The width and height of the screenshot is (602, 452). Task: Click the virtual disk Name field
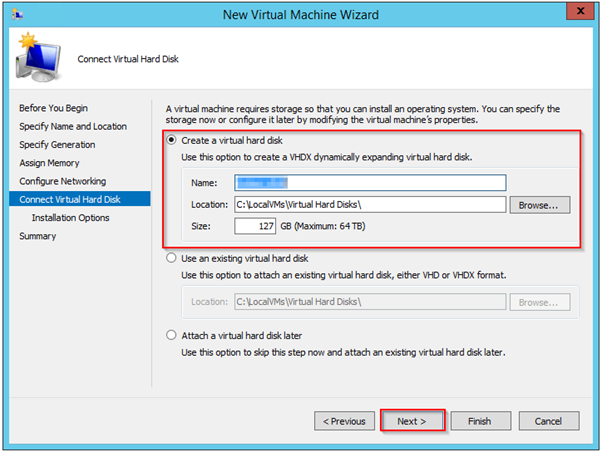[x=369, y=182]
